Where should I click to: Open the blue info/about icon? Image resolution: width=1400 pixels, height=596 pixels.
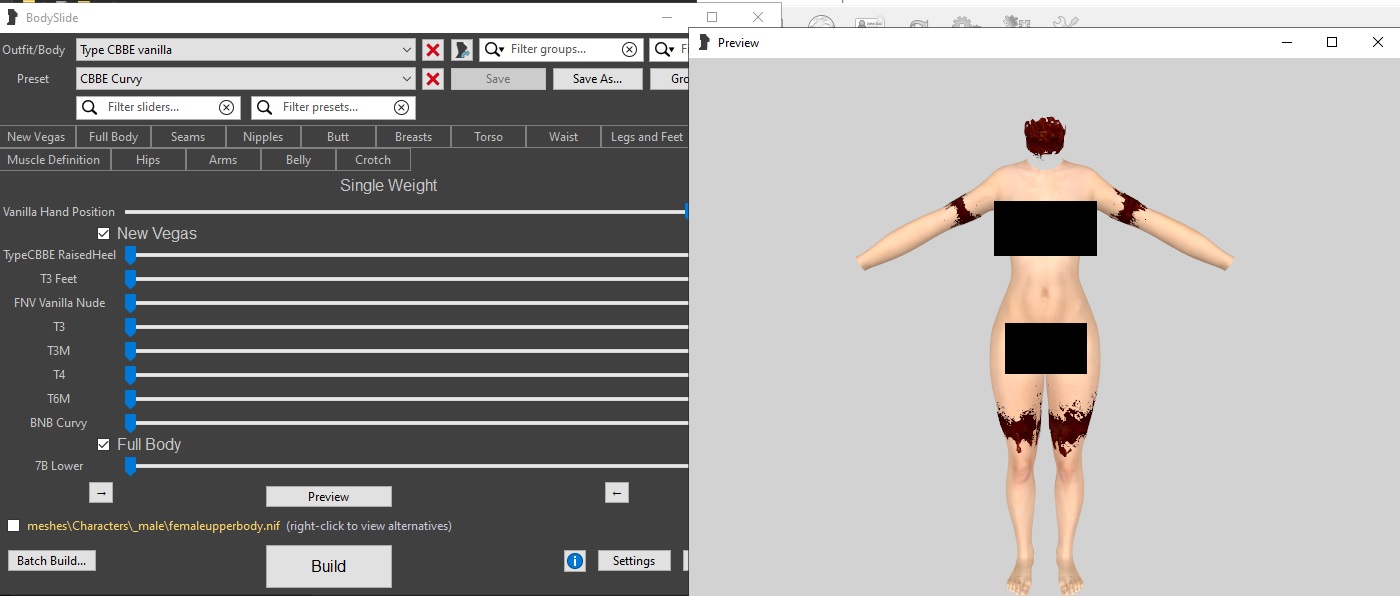pos(575,561)
